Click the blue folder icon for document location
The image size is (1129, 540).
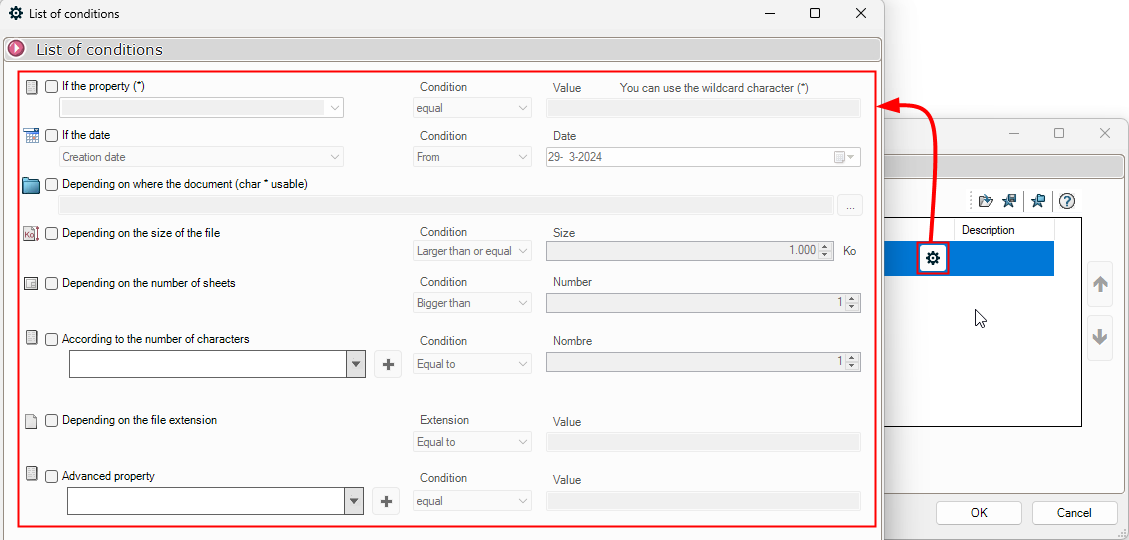pos(31,184)
